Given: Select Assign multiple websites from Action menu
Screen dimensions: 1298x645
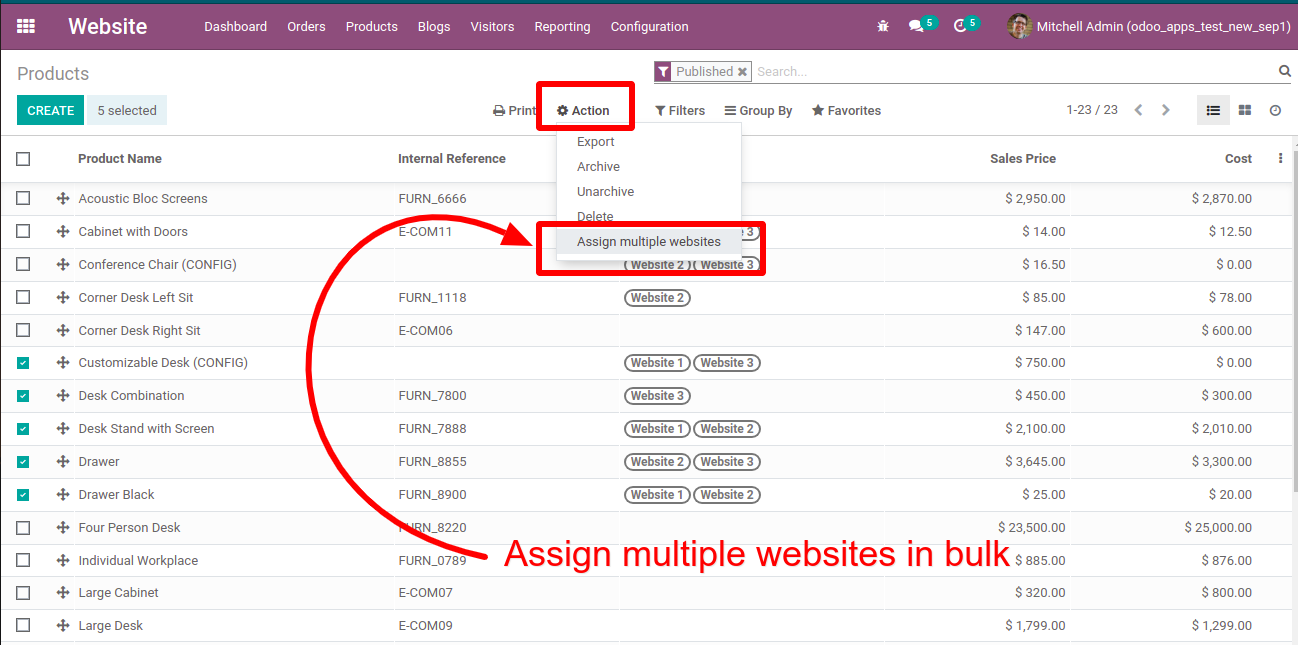Looking at the screenshot, I should (x=648, y=242).
